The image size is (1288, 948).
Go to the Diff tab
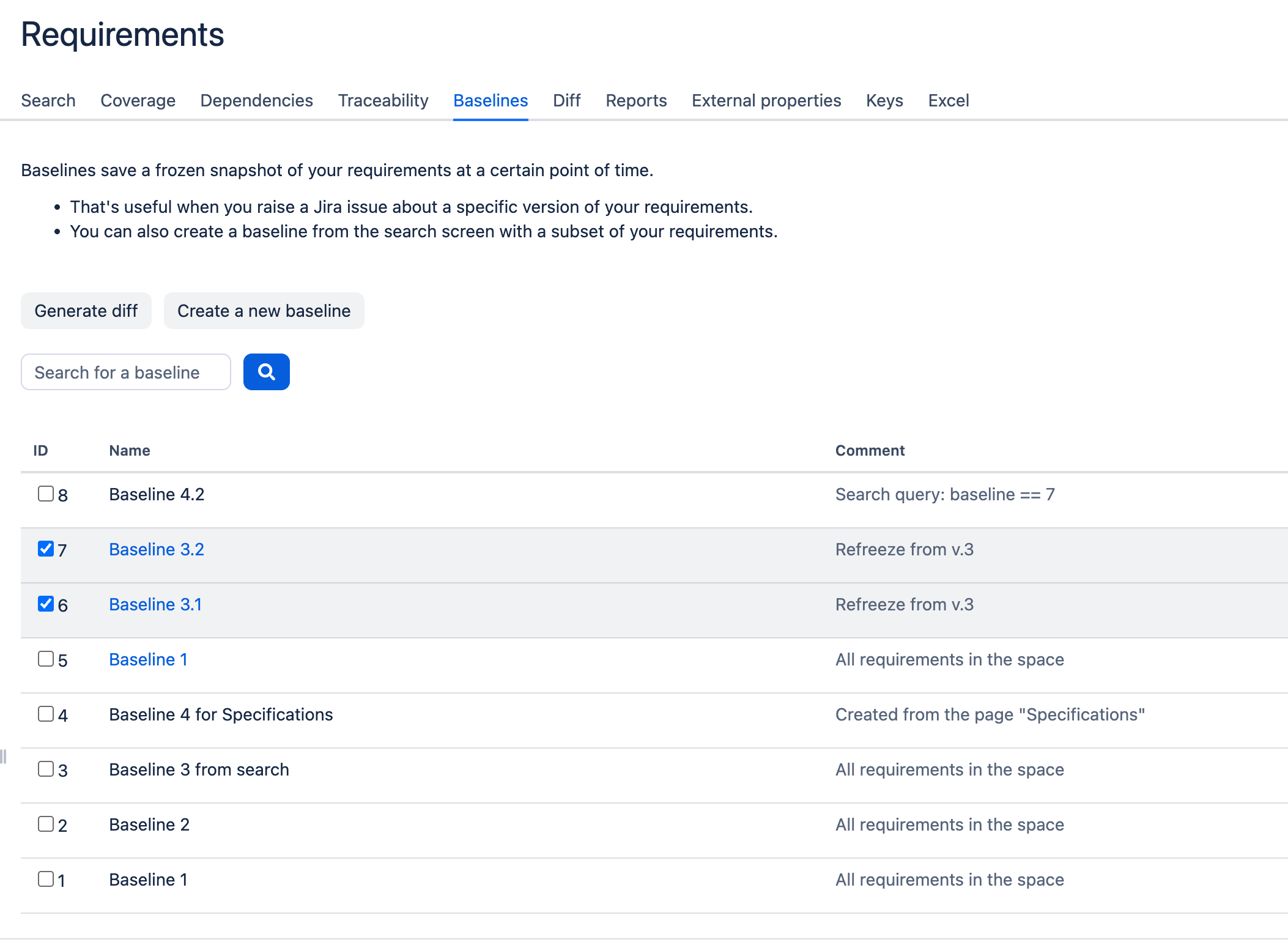[566, 100]
